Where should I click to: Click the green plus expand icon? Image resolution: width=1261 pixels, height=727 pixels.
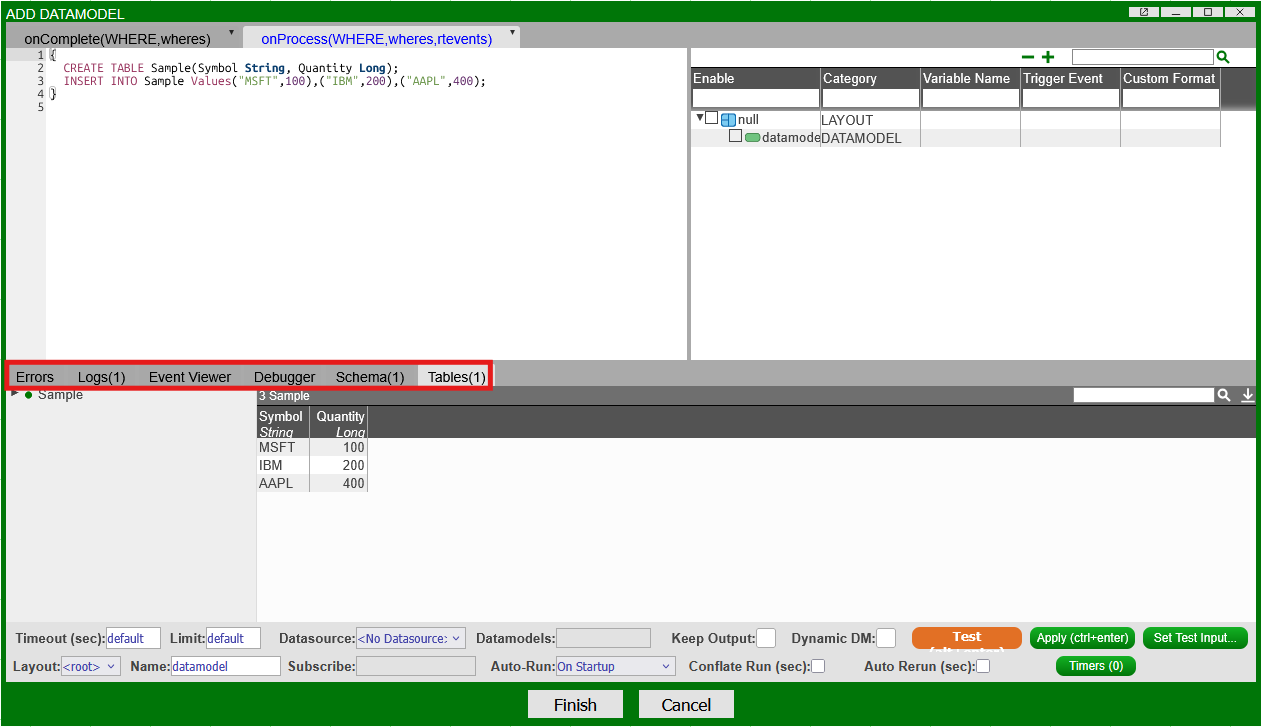tap(1048, 58)
